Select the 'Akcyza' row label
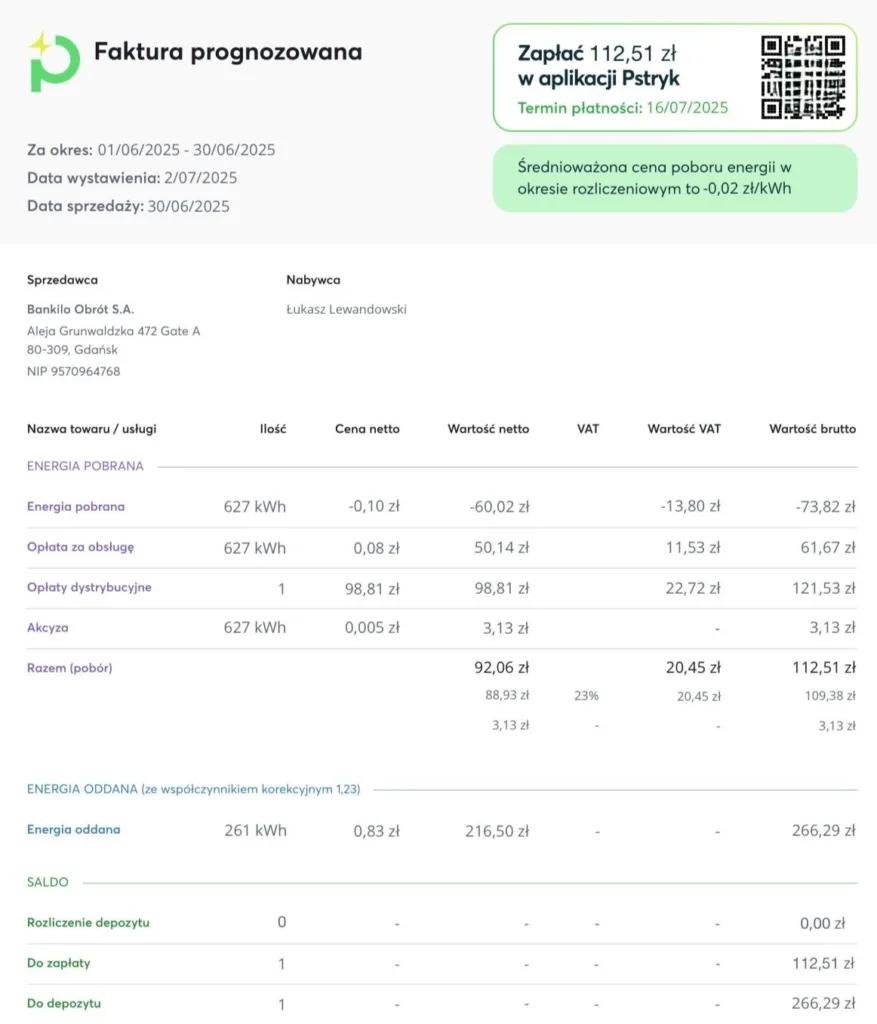Viewport: 877px width, 1024px height. [48, 628]
